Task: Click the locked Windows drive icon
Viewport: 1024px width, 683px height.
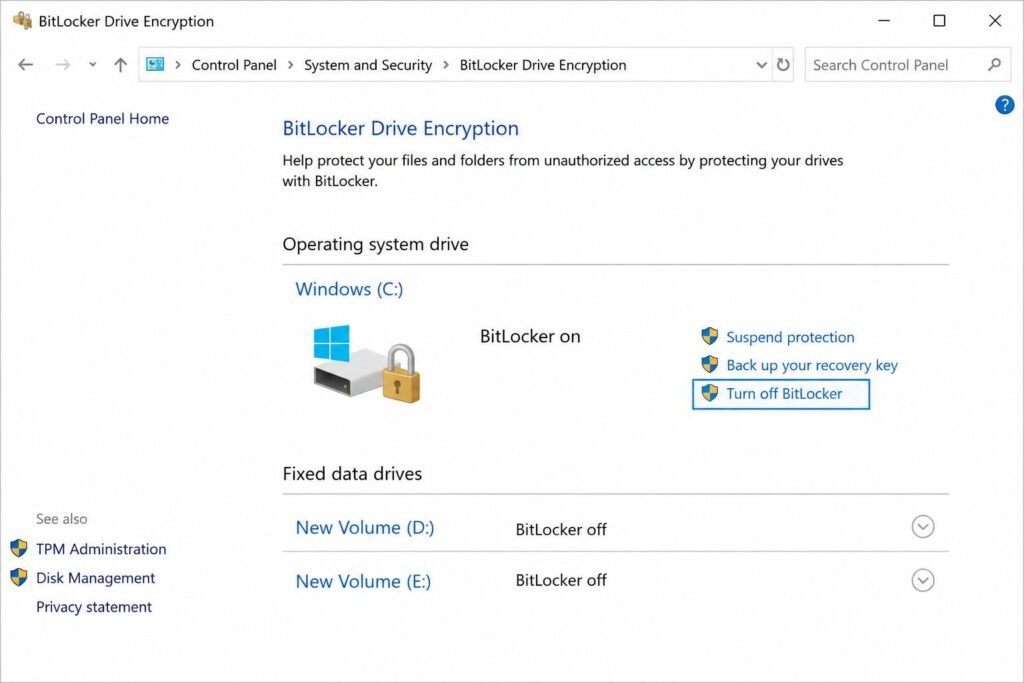Action: (x=366, y=364)
